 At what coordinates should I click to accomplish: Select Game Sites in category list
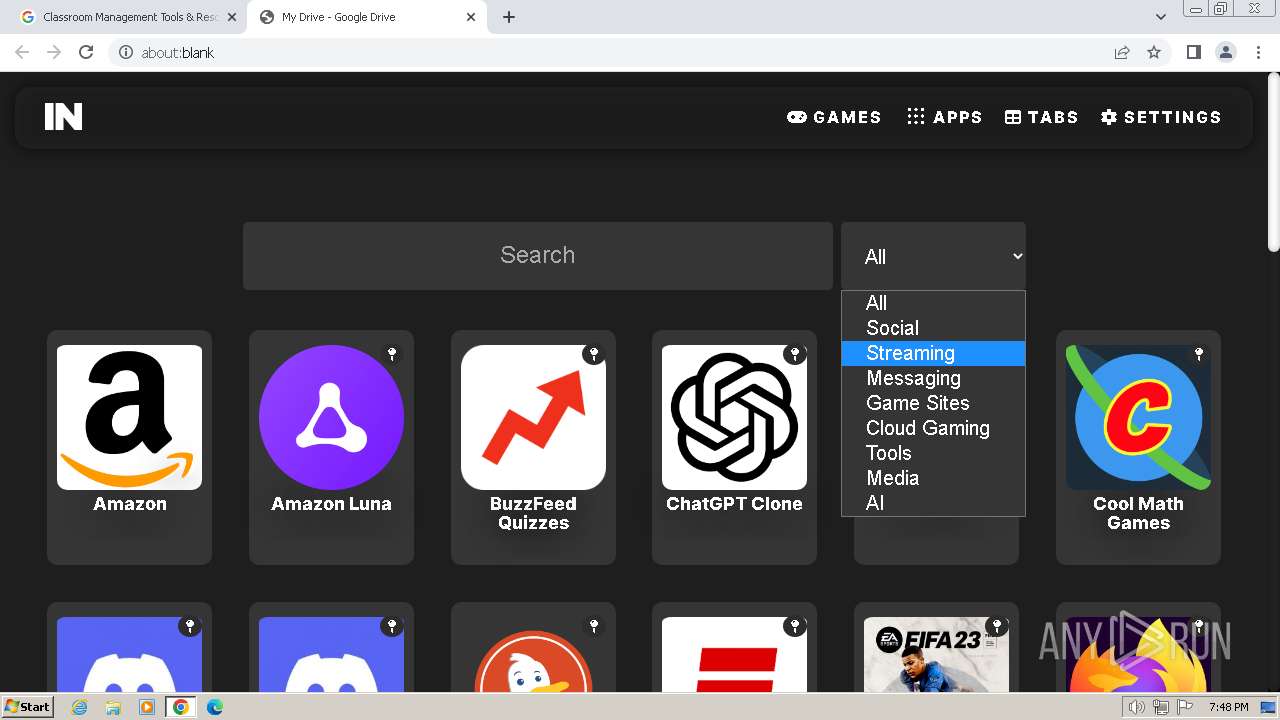click(933, 403)
